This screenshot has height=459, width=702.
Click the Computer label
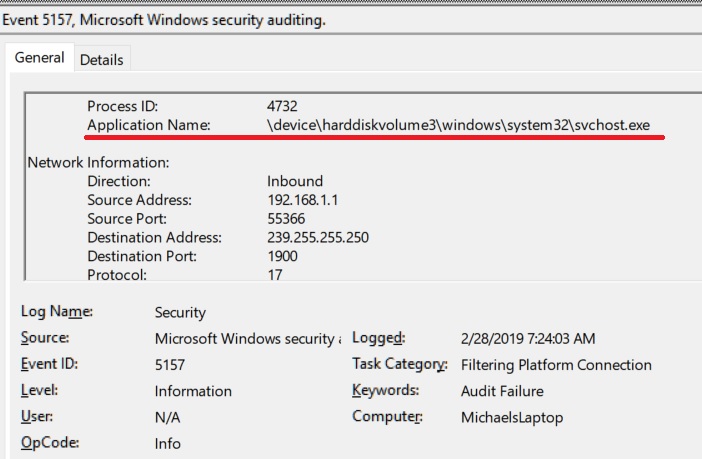coord(387,416)
